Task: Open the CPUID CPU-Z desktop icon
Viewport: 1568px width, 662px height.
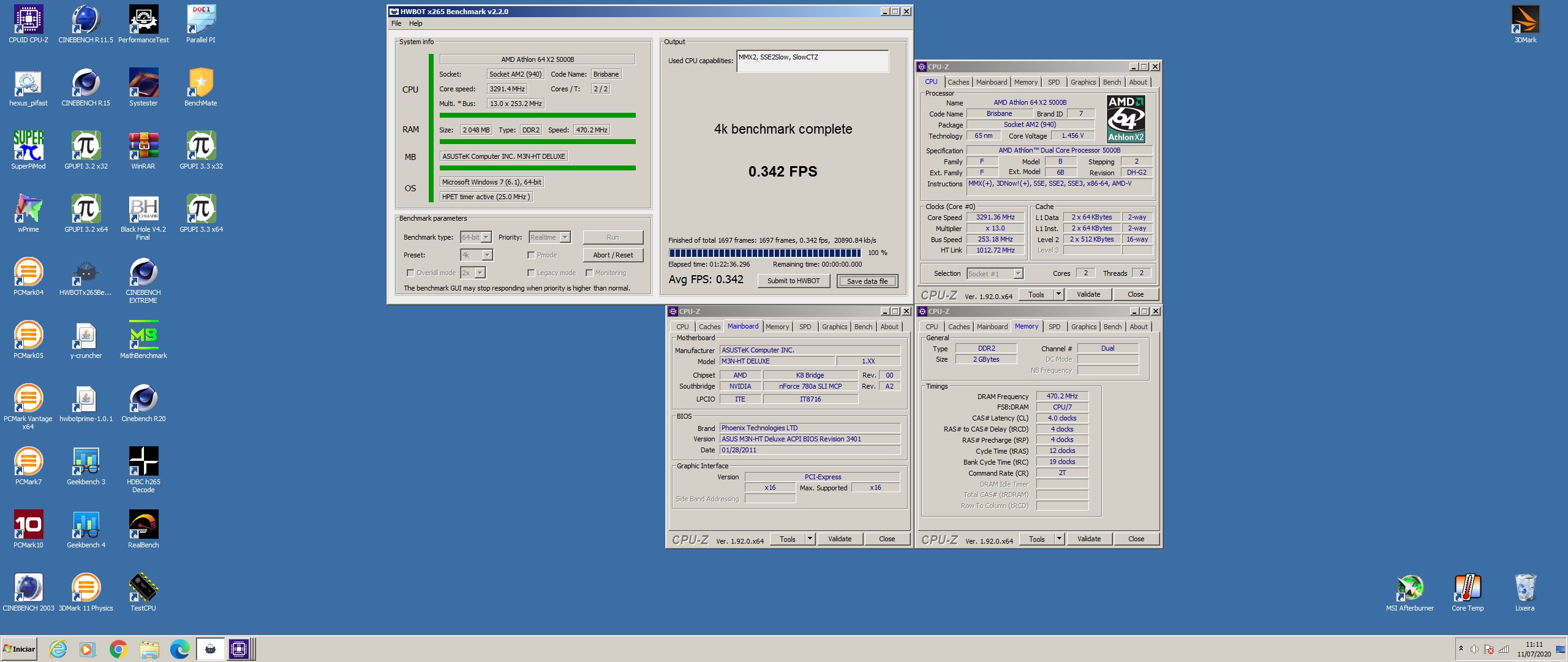Action: (x=28, y=24)
